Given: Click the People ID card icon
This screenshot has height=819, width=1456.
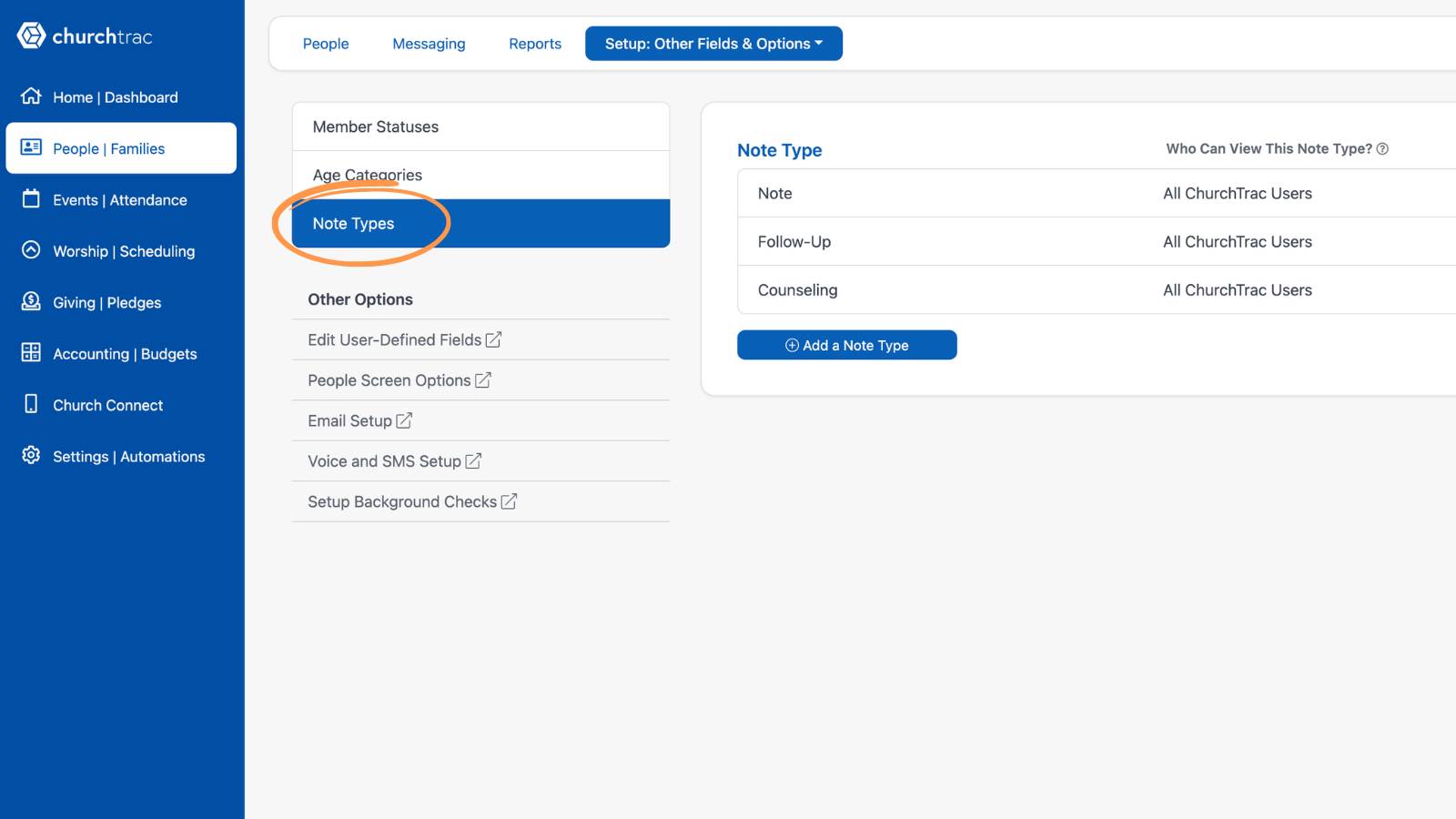Looking at the screenshot, I should tap(31, 147).
